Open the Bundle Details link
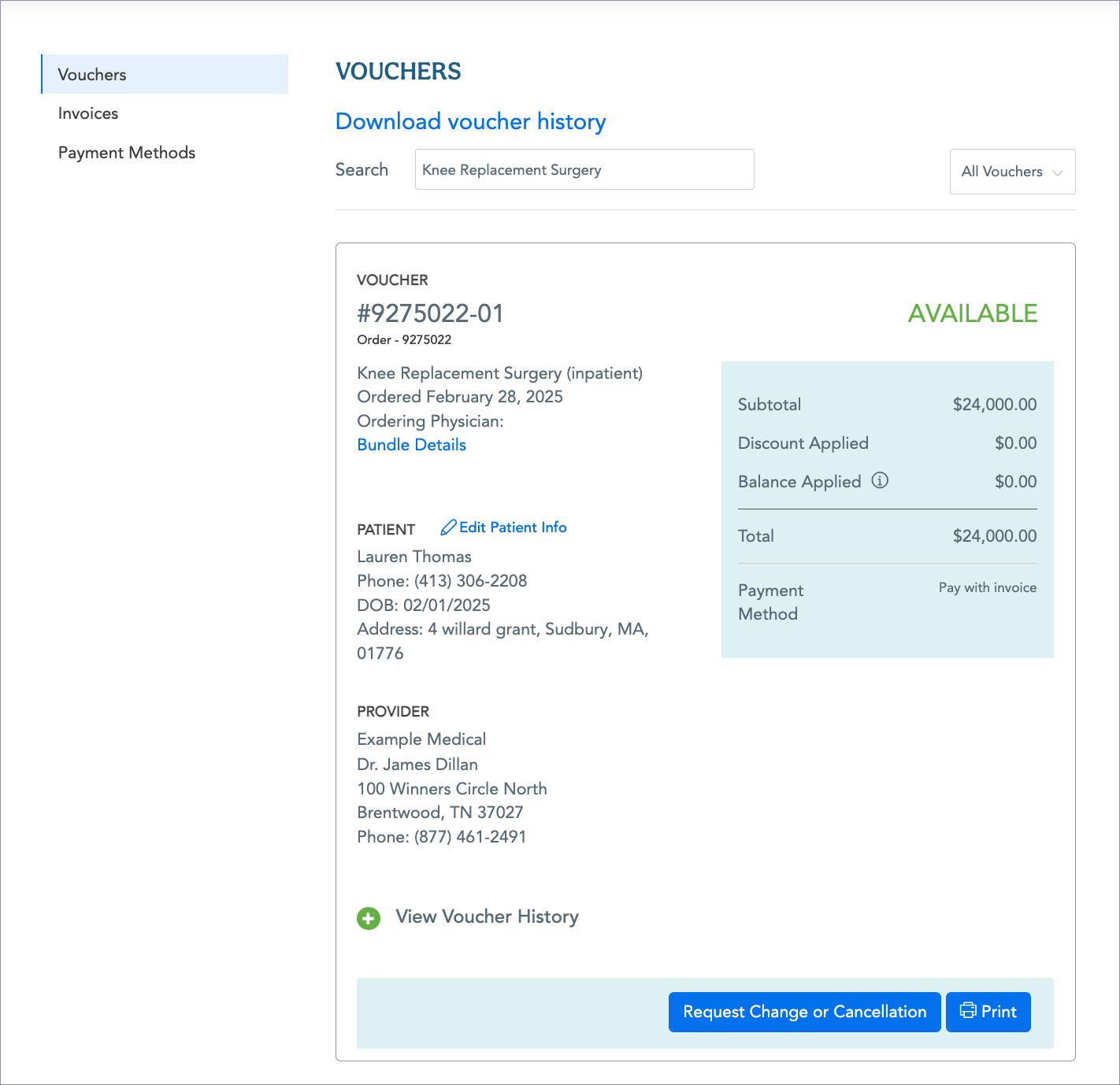Image resolution: width=1120 pixels, height=1085 pixels. tap(411, 445)
